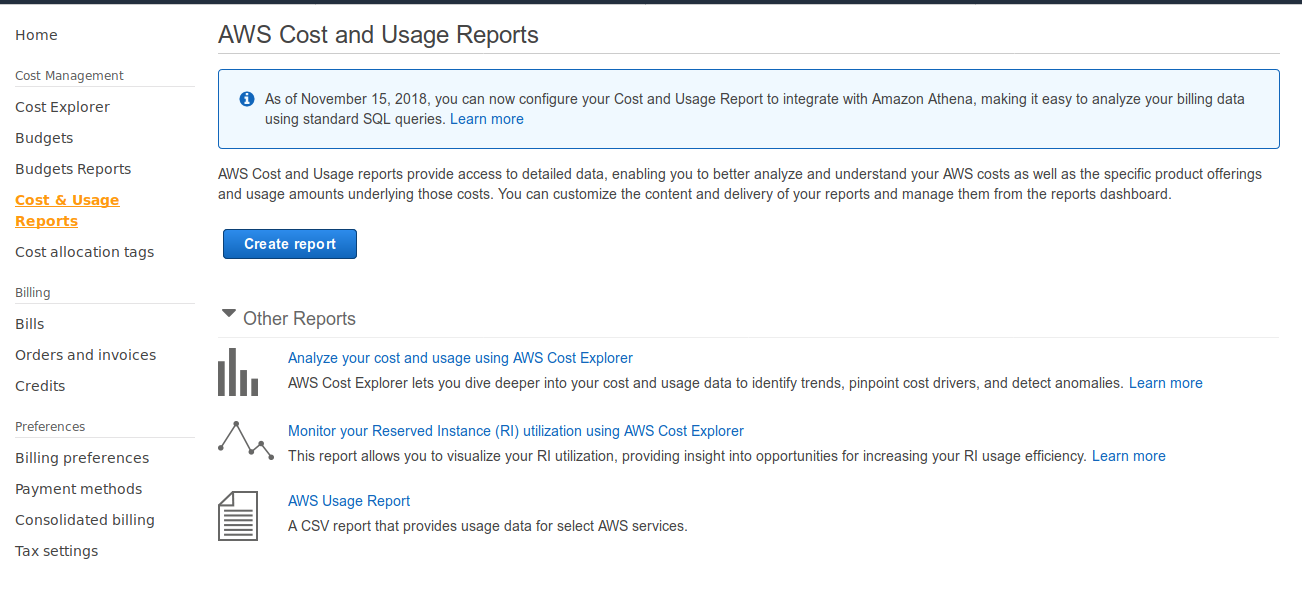
Task: Open the AWS Usage Report link
Action: pos(349,501)
